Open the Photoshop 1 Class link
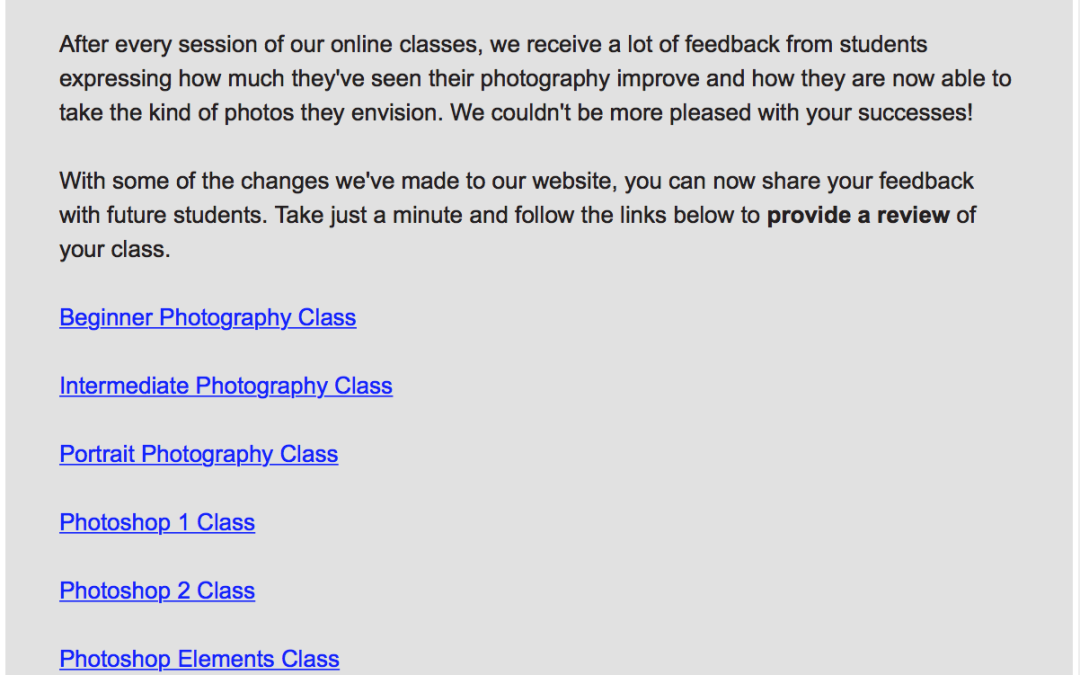Image resolution: width=1080 pixels, height=675 pixels. pos(157,522)
